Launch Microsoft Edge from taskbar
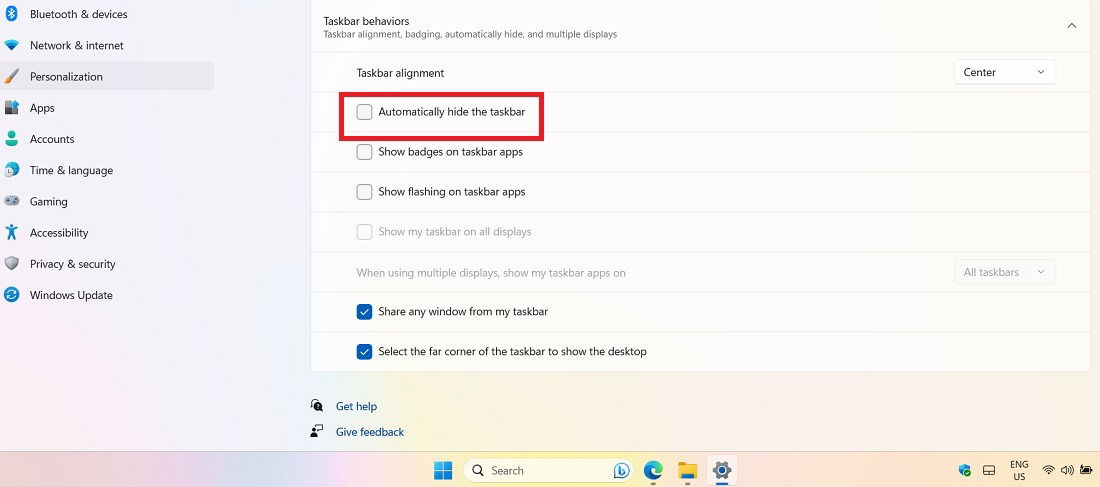Image resolution: width=1100 pixels, height=487 pixels. pos(654,470)
